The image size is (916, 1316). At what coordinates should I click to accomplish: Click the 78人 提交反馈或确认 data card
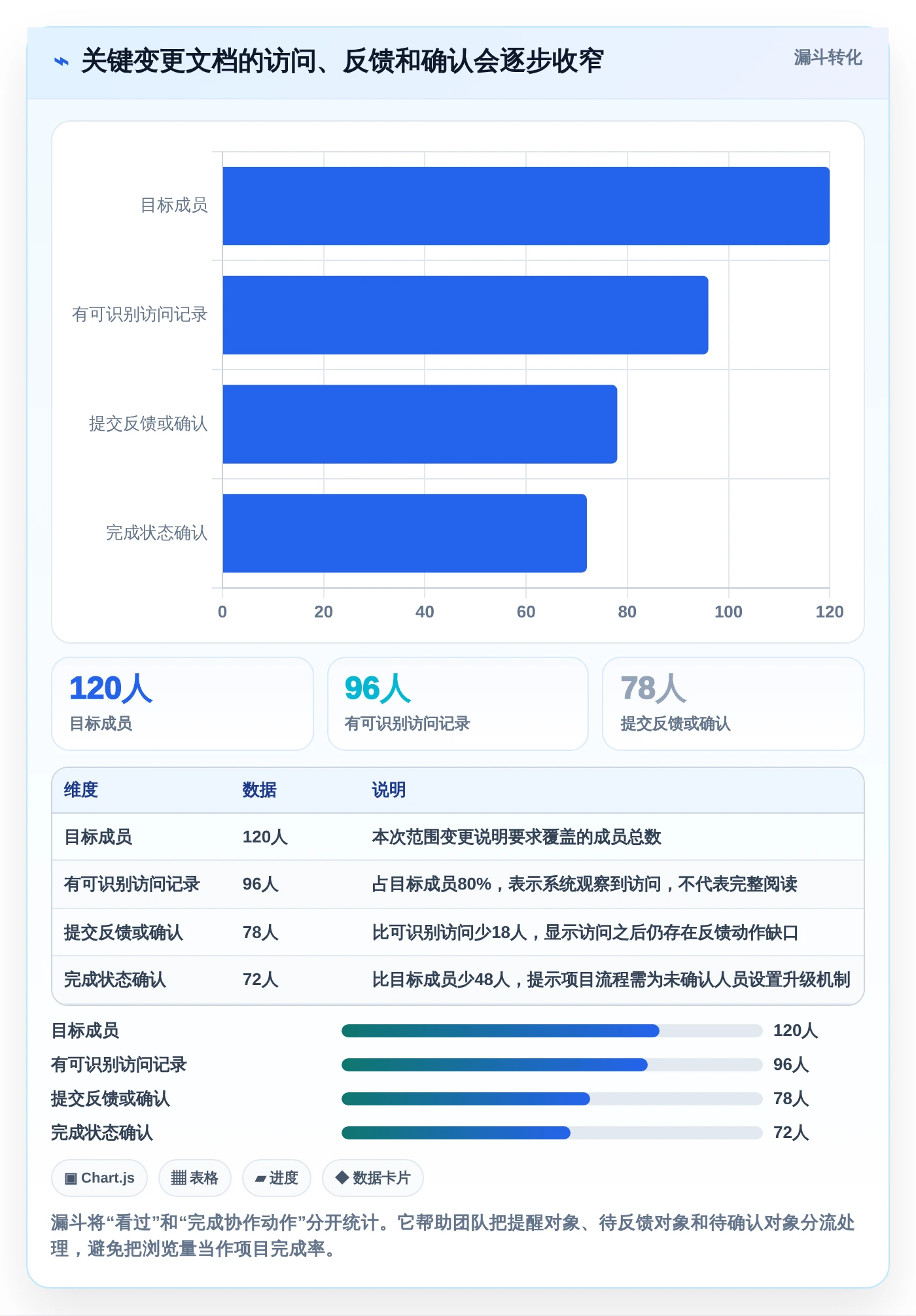[x=733, y=704]
